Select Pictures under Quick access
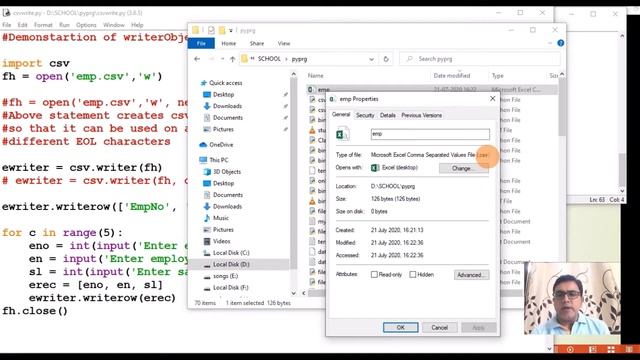The height and width of the screenshot is (360, 640). coord(223,129)
